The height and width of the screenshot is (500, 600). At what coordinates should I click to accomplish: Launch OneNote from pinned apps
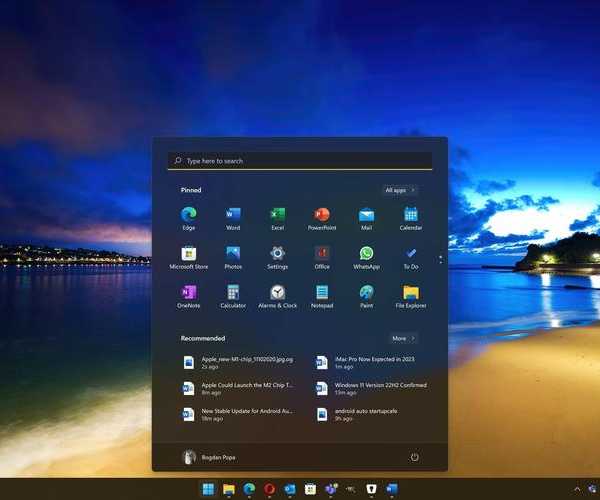coord(189,296)
